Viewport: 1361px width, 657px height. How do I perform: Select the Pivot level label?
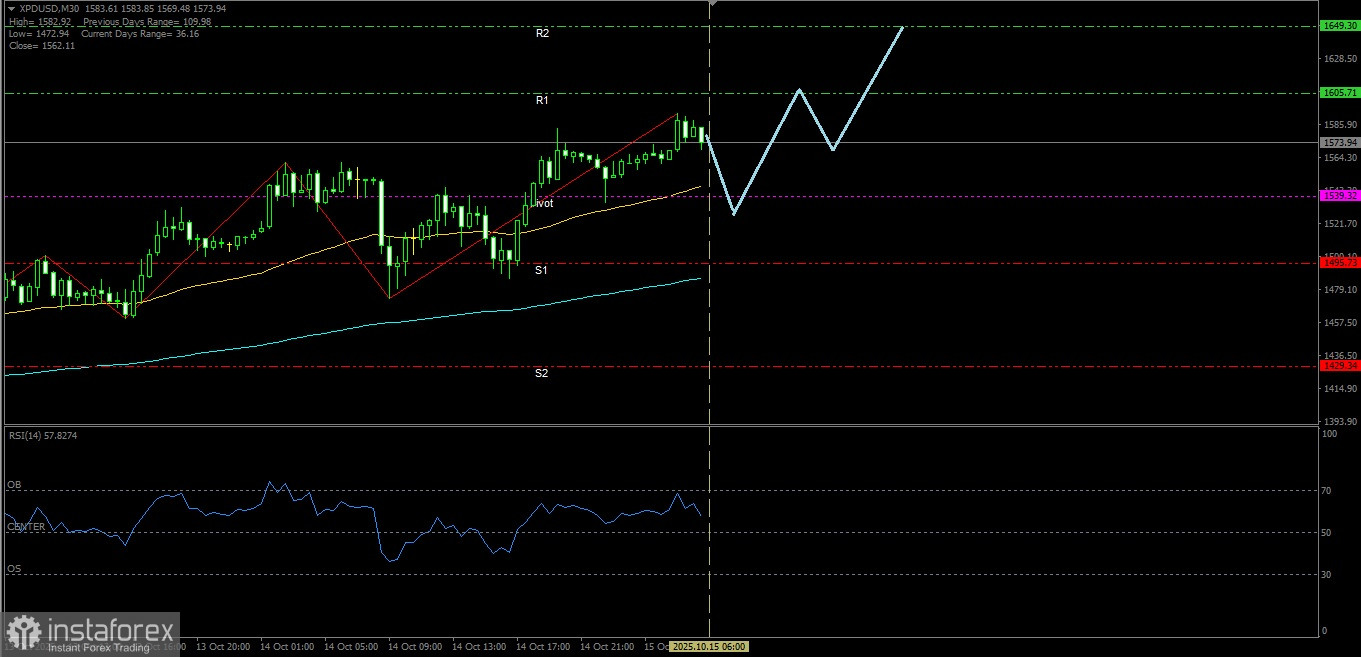point(543,203)
